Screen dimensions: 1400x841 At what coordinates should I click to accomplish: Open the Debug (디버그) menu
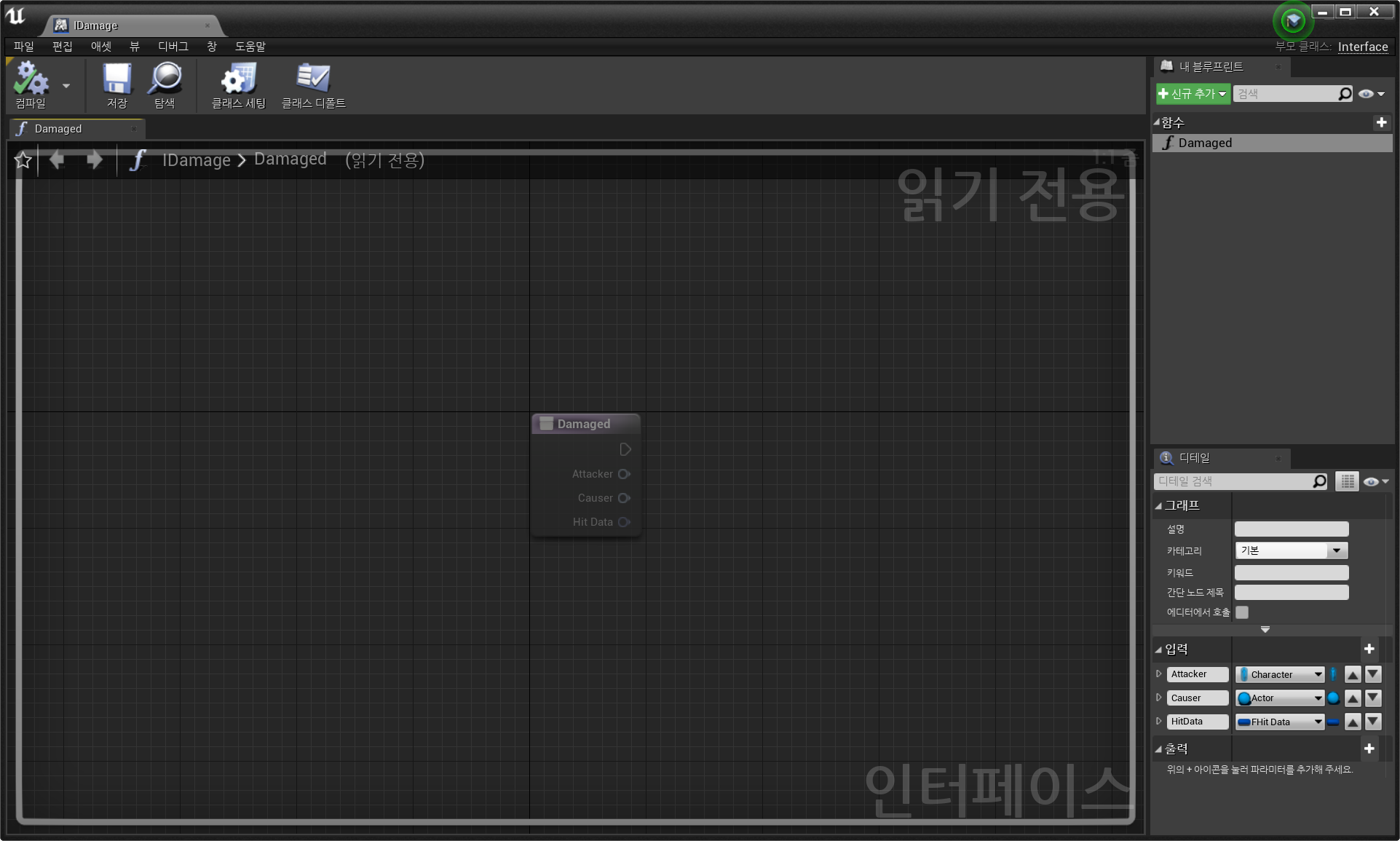(173, 46)
